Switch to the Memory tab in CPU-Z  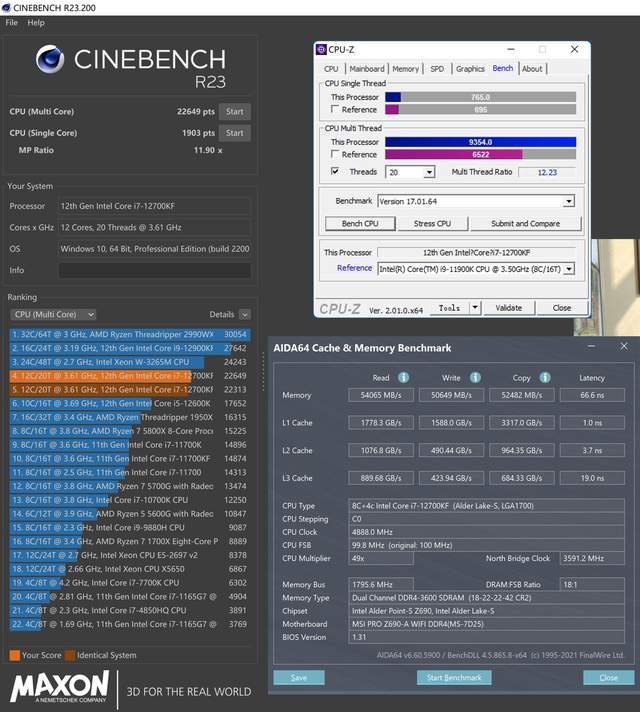(405, 69)
